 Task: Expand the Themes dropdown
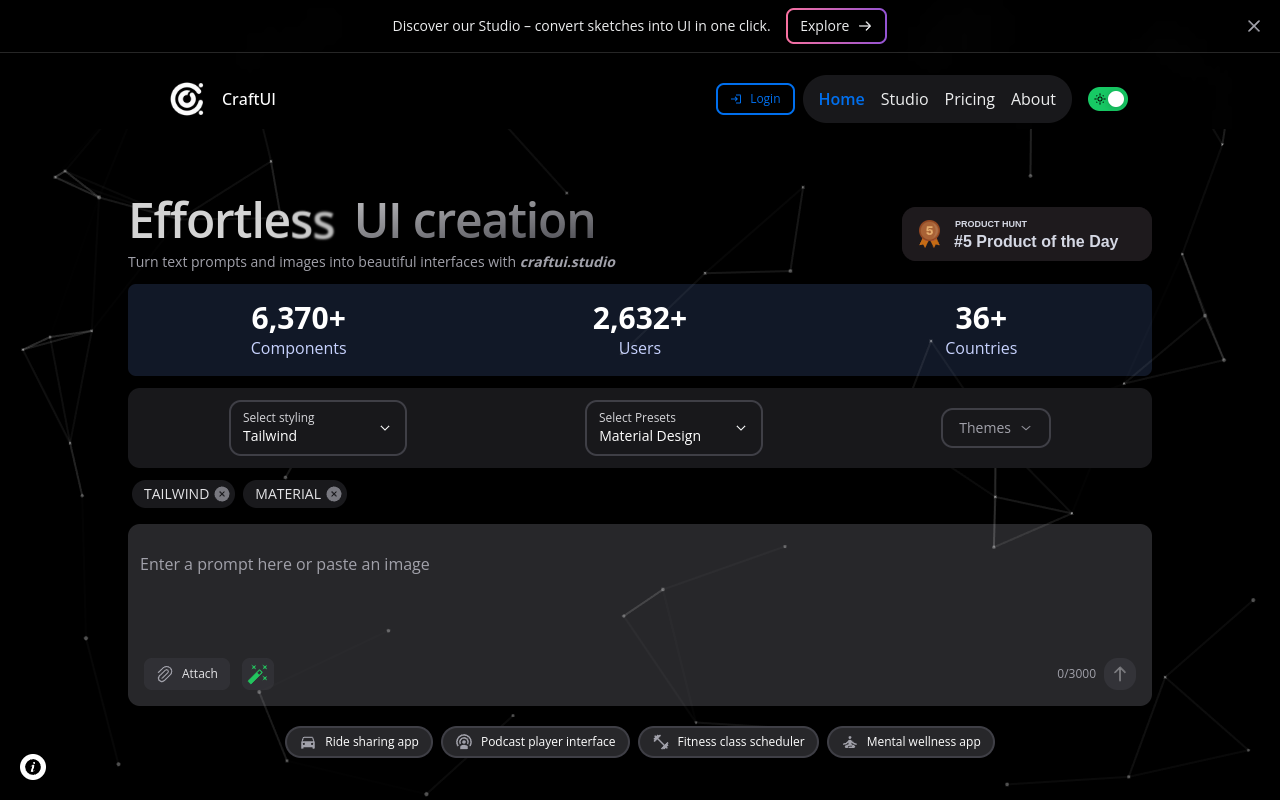pyautogui.click(x=995, y=428)
